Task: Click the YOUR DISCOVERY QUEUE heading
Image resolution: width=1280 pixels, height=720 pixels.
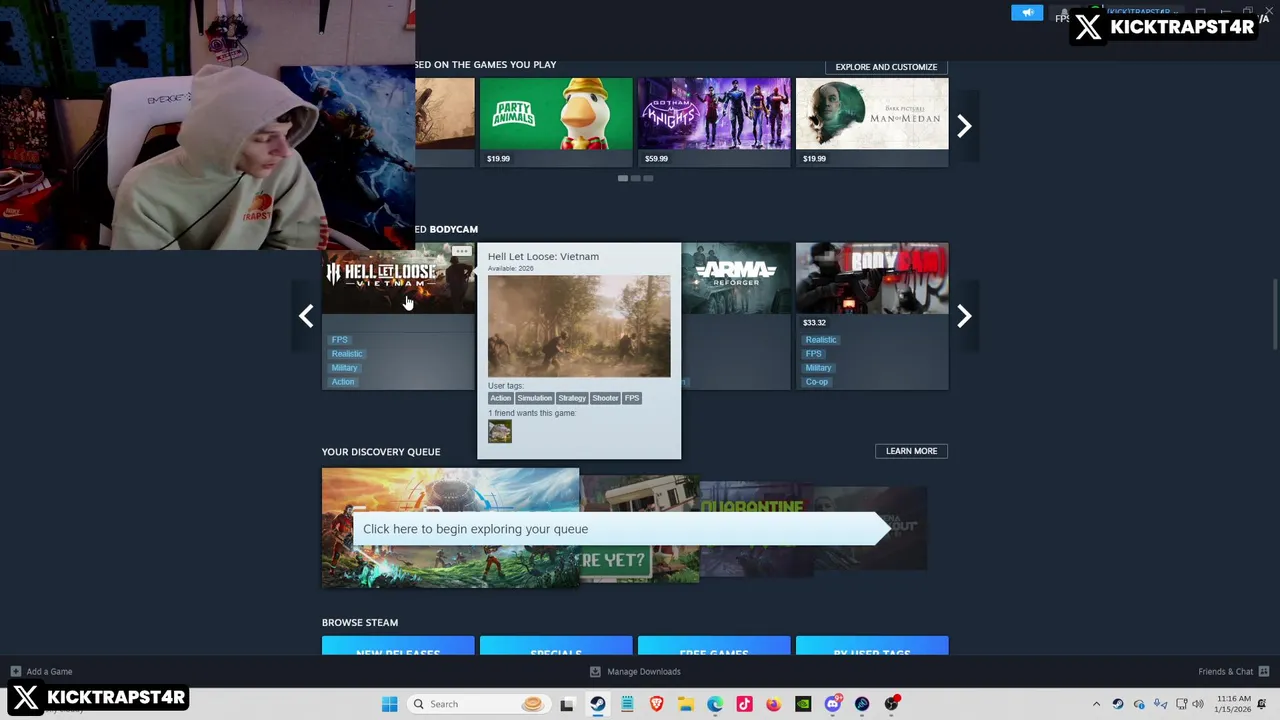Action: [x=381, y=452]
